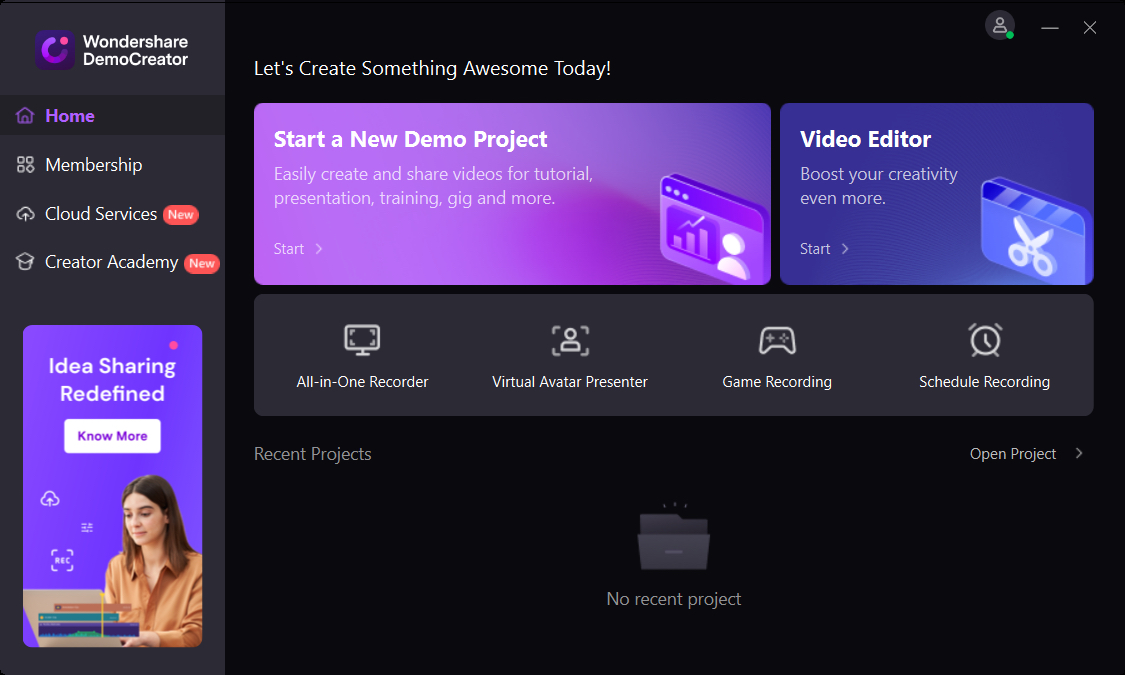Click the Idea Sharing Redefined banner heading

click(113, 379)
